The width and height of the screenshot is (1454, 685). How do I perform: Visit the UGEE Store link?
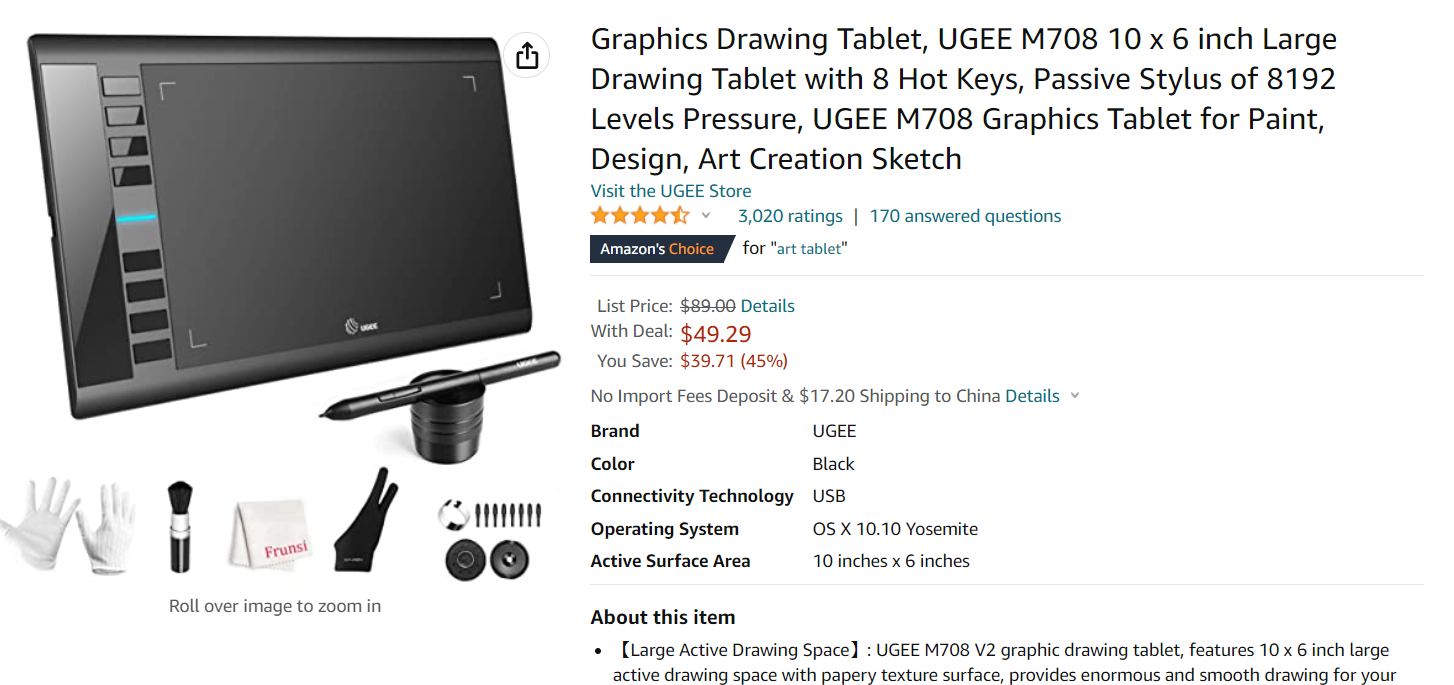[671, 191]
